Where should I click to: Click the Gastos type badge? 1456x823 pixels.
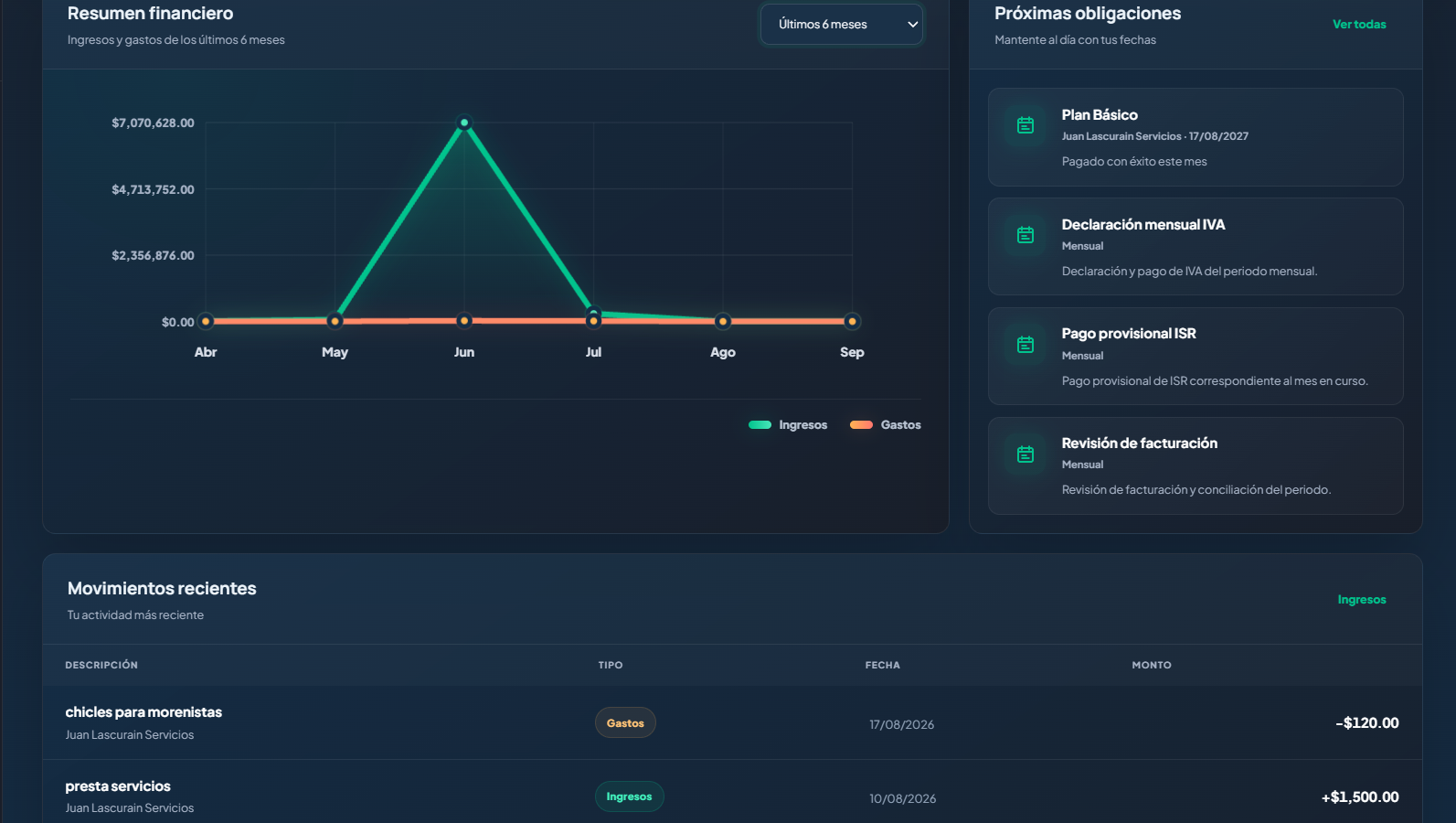pos(625,722)
